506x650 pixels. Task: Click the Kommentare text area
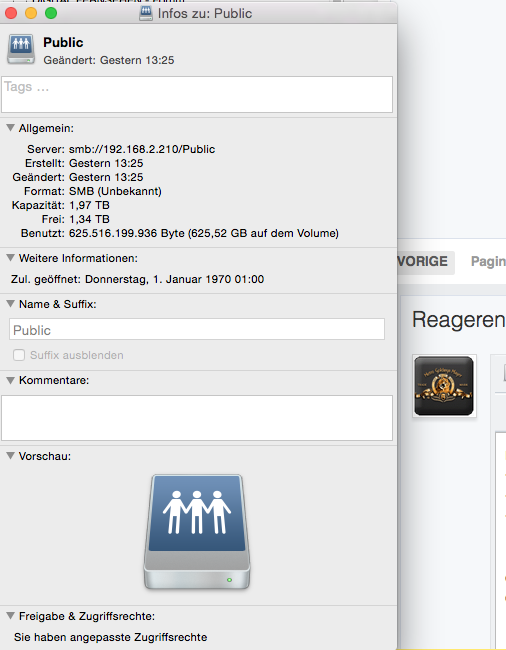pyautogui.click(x=197, y=418)
